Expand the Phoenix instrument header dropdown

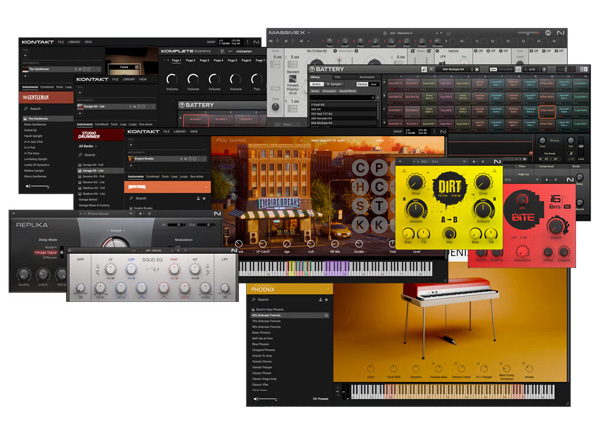pos(328,288)
